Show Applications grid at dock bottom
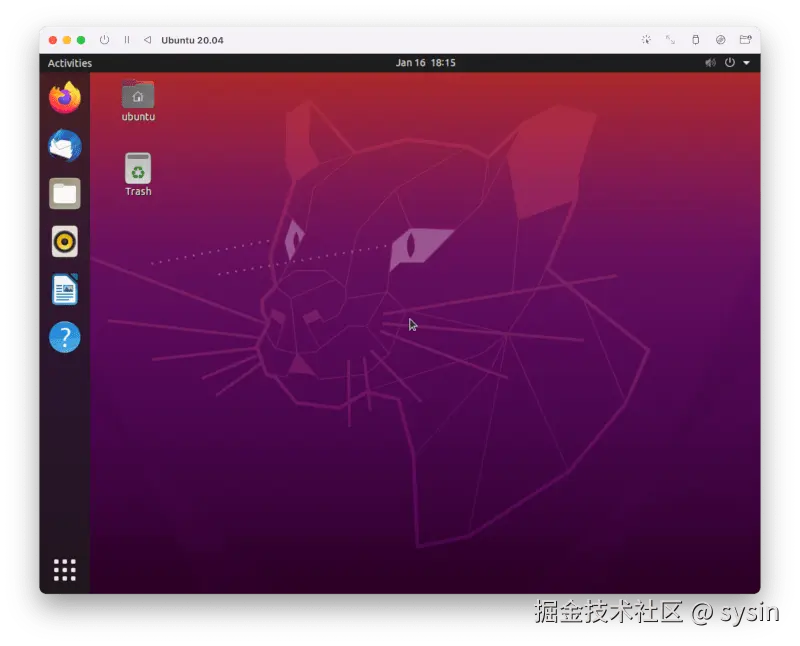800x646 pixels. click(65, 570)
